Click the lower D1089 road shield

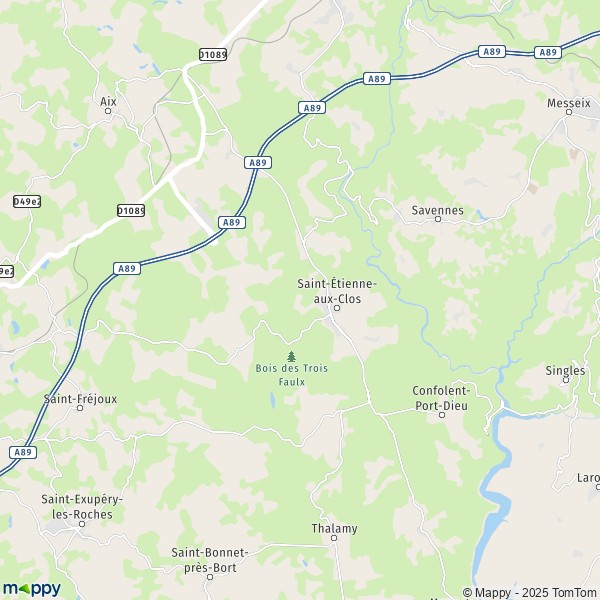pos(131,210)
